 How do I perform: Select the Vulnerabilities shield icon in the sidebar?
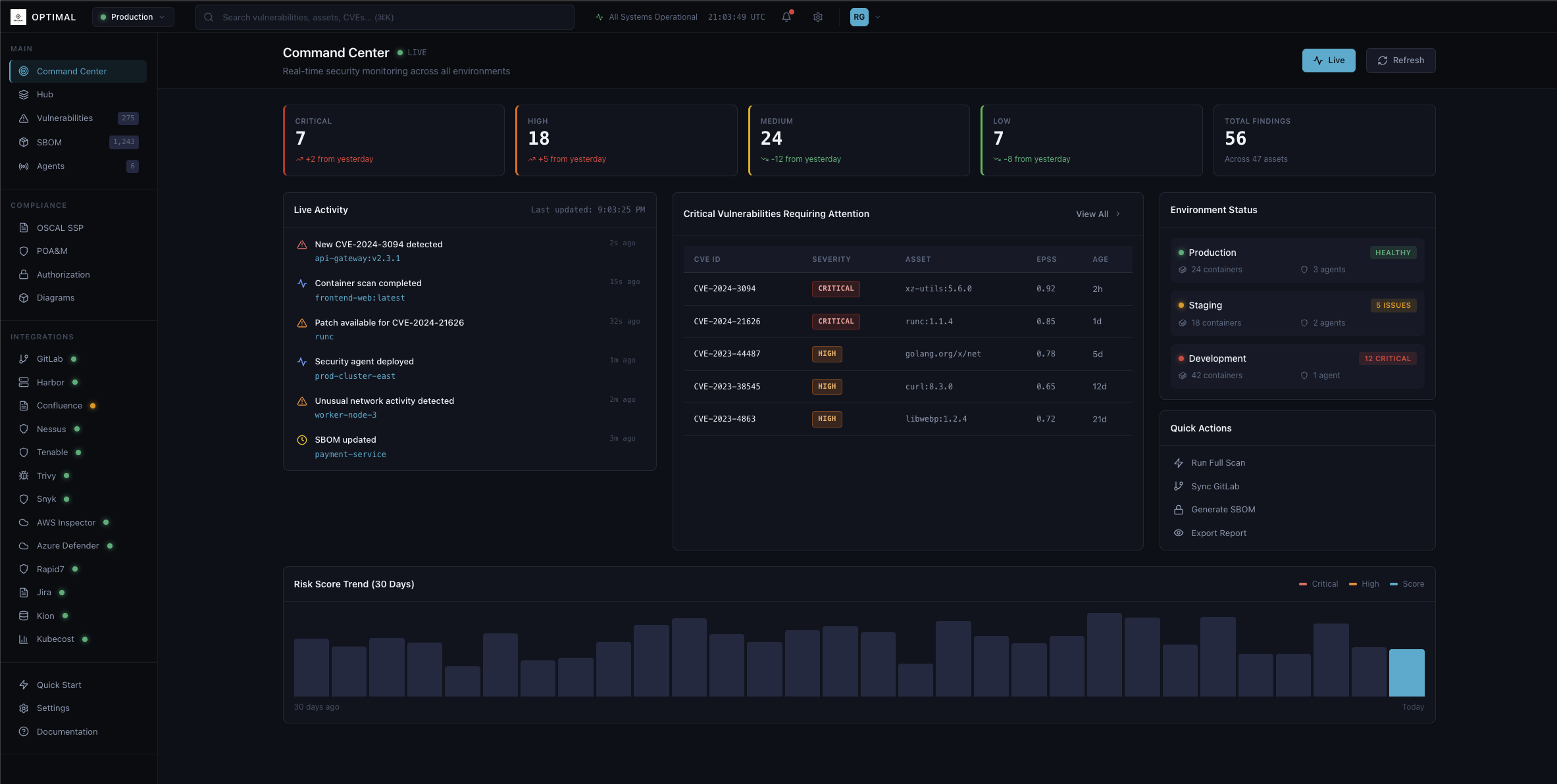click(x=23, y=118)
